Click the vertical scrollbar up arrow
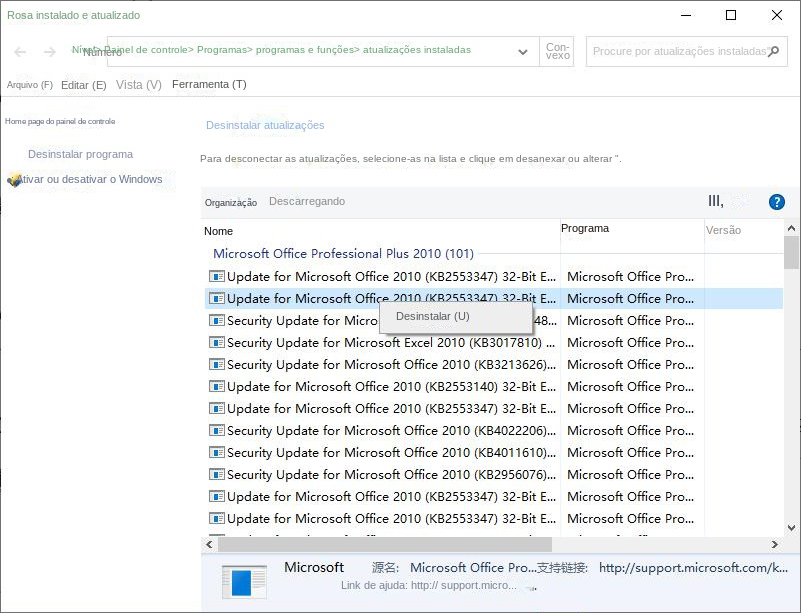Image resolution: width=801 pixels, height=613 pixels. point(791,228)
